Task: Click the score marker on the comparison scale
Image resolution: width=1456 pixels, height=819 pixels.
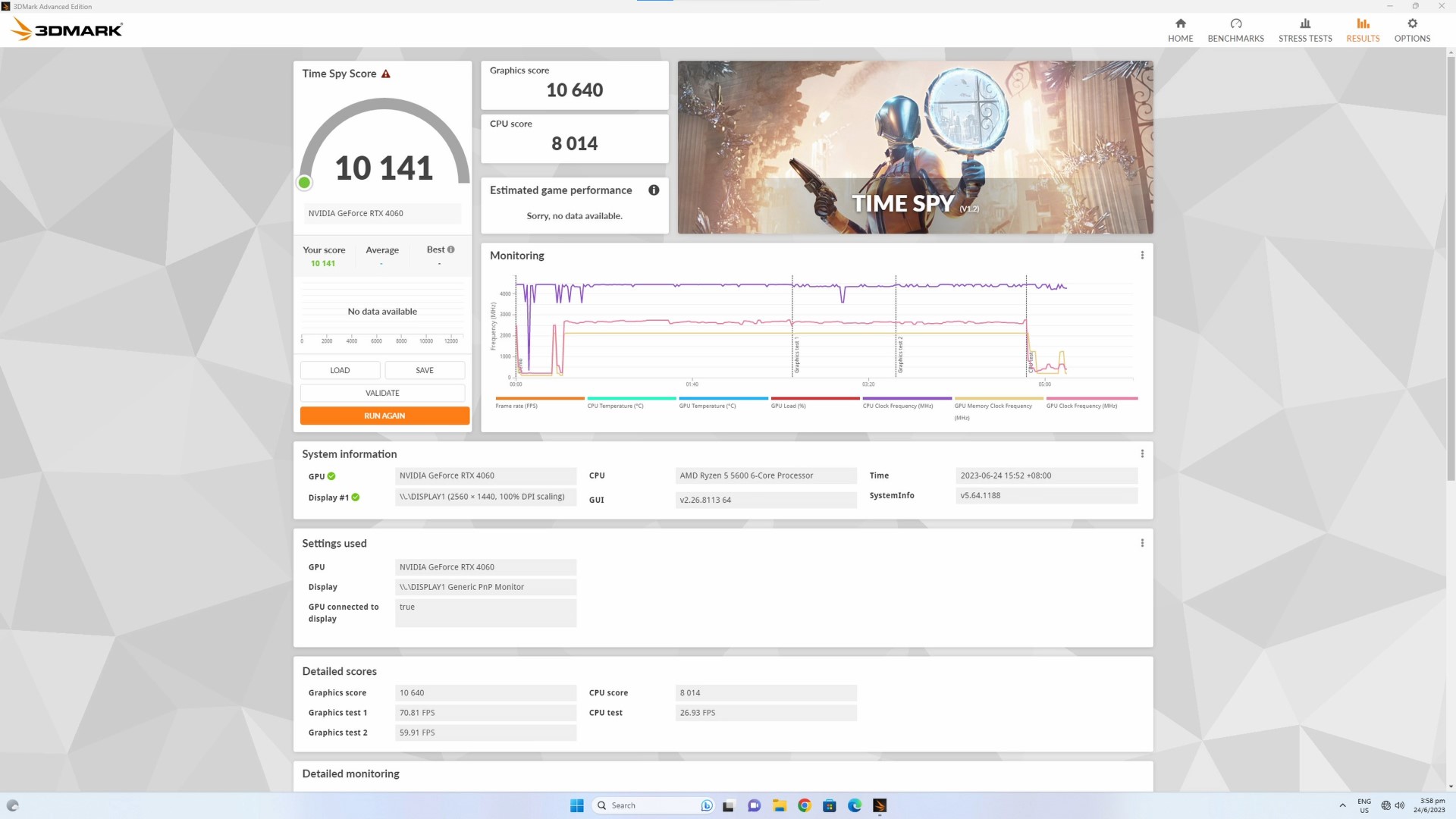Action: click(x=304, y=182)
